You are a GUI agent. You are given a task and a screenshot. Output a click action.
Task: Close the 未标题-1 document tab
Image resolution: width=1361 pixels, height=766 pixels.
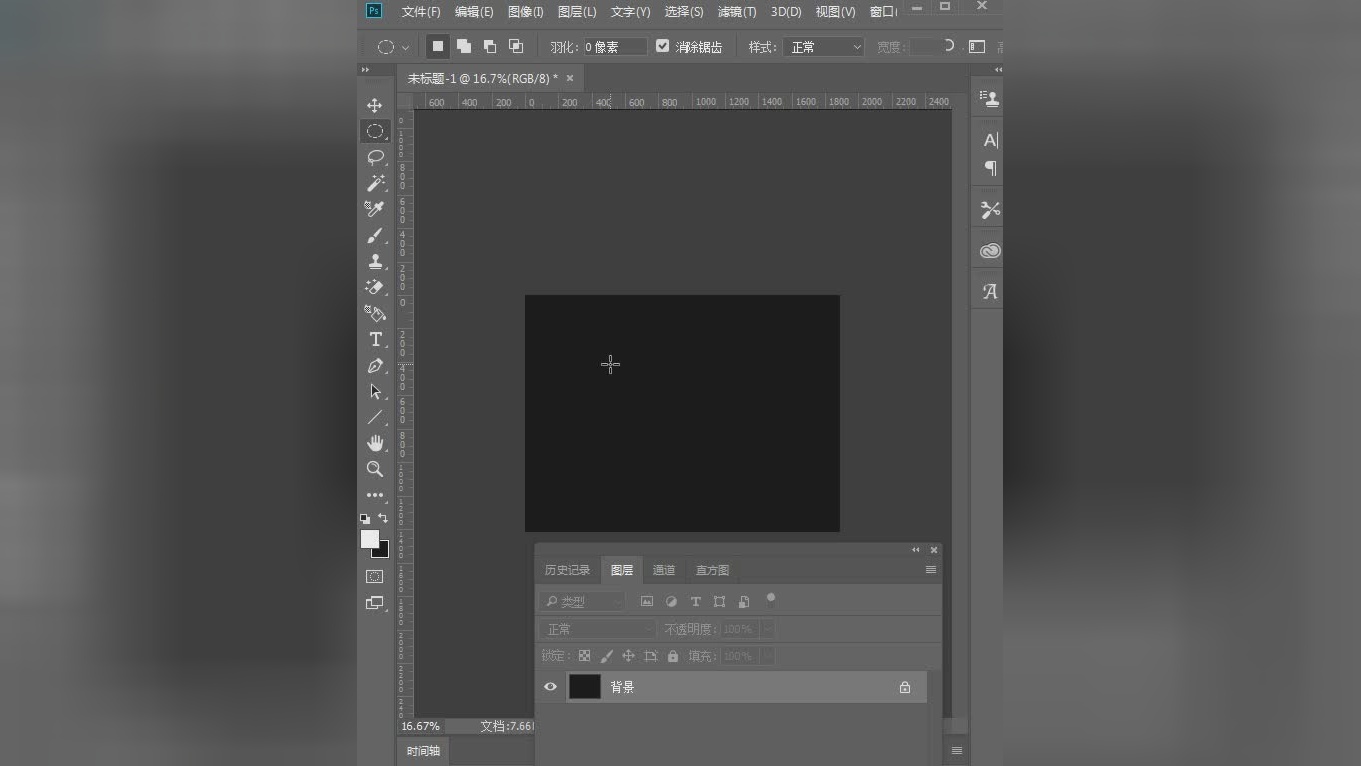coord(570,78)
